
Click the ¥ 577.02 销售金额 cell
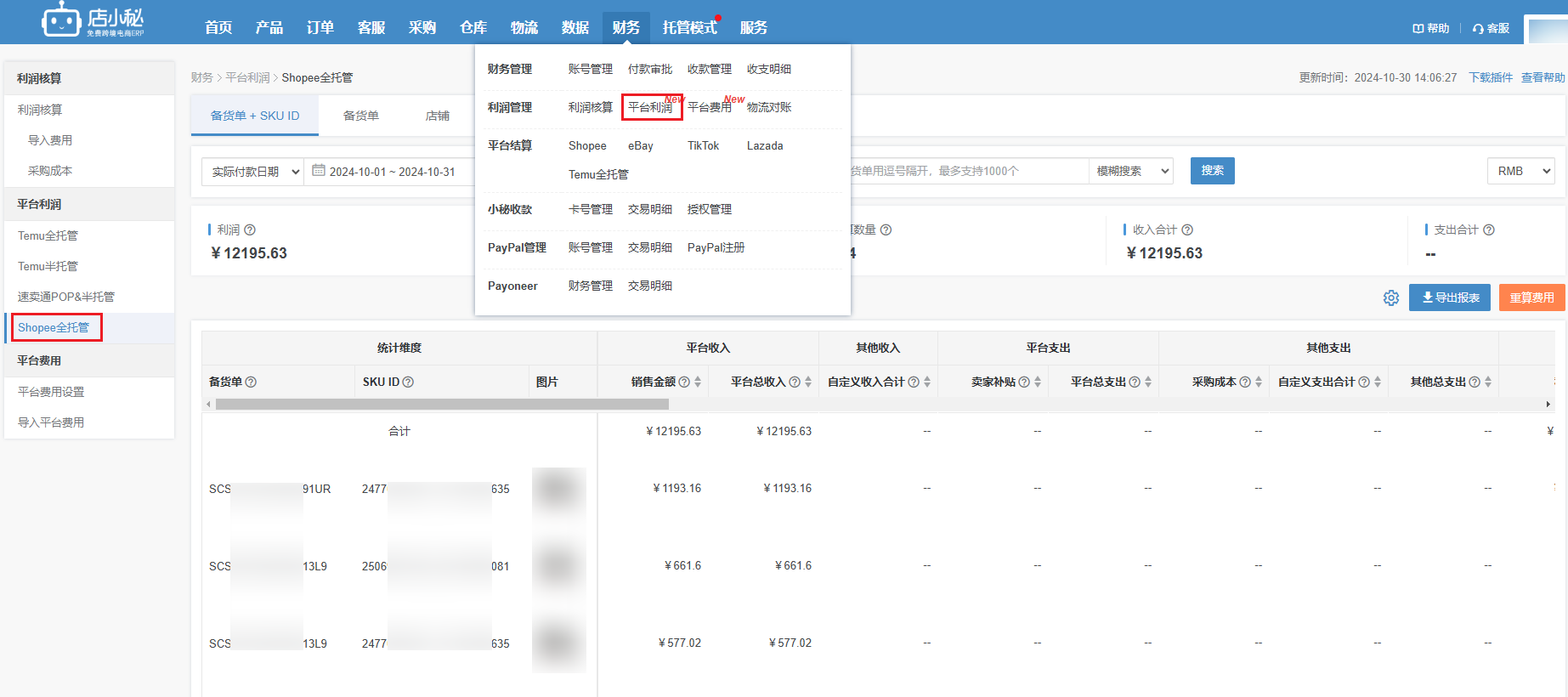coord(680,643)
